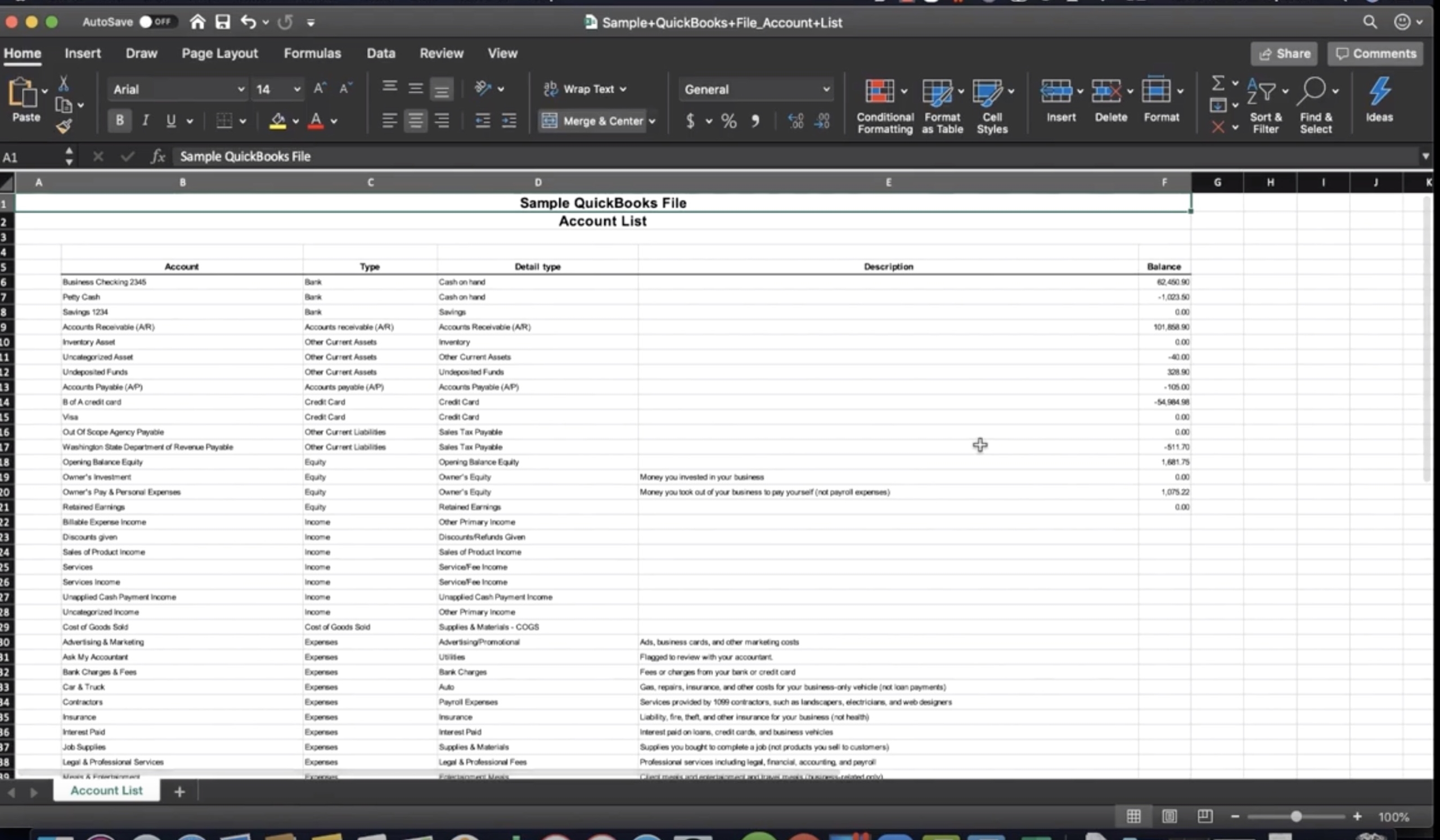Decrease indent icon
This screenshot has width=1440, height=840.
[x=483, y=120]
